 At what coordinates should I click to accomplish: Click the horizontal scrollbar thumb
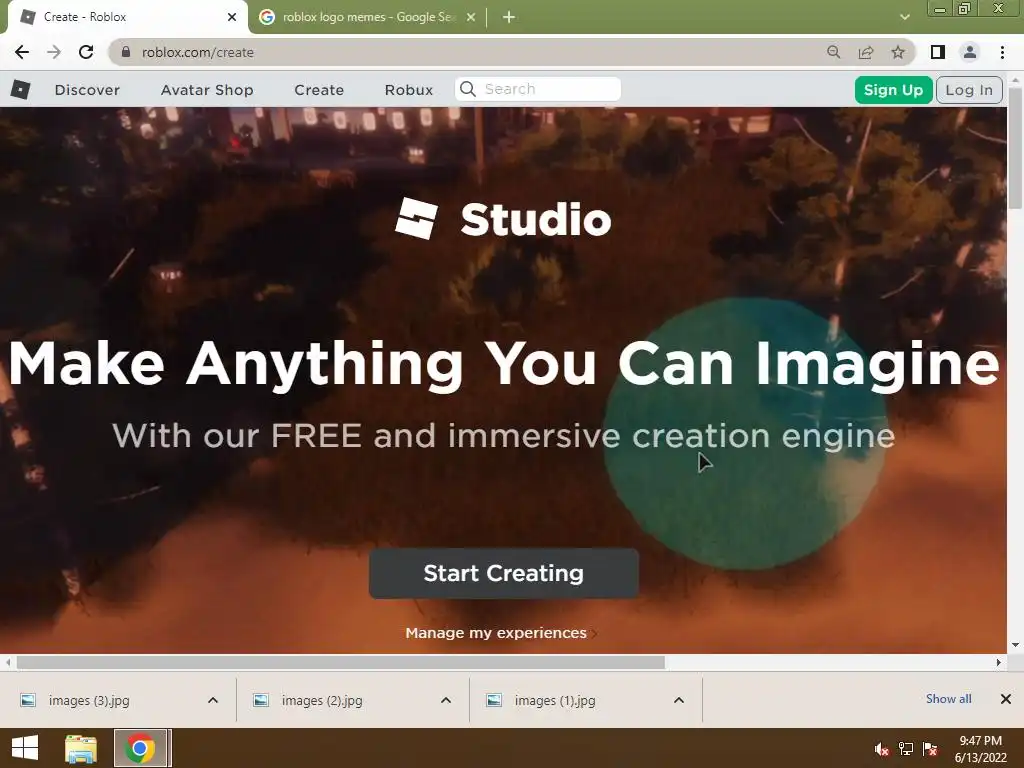tap(341, 662)
